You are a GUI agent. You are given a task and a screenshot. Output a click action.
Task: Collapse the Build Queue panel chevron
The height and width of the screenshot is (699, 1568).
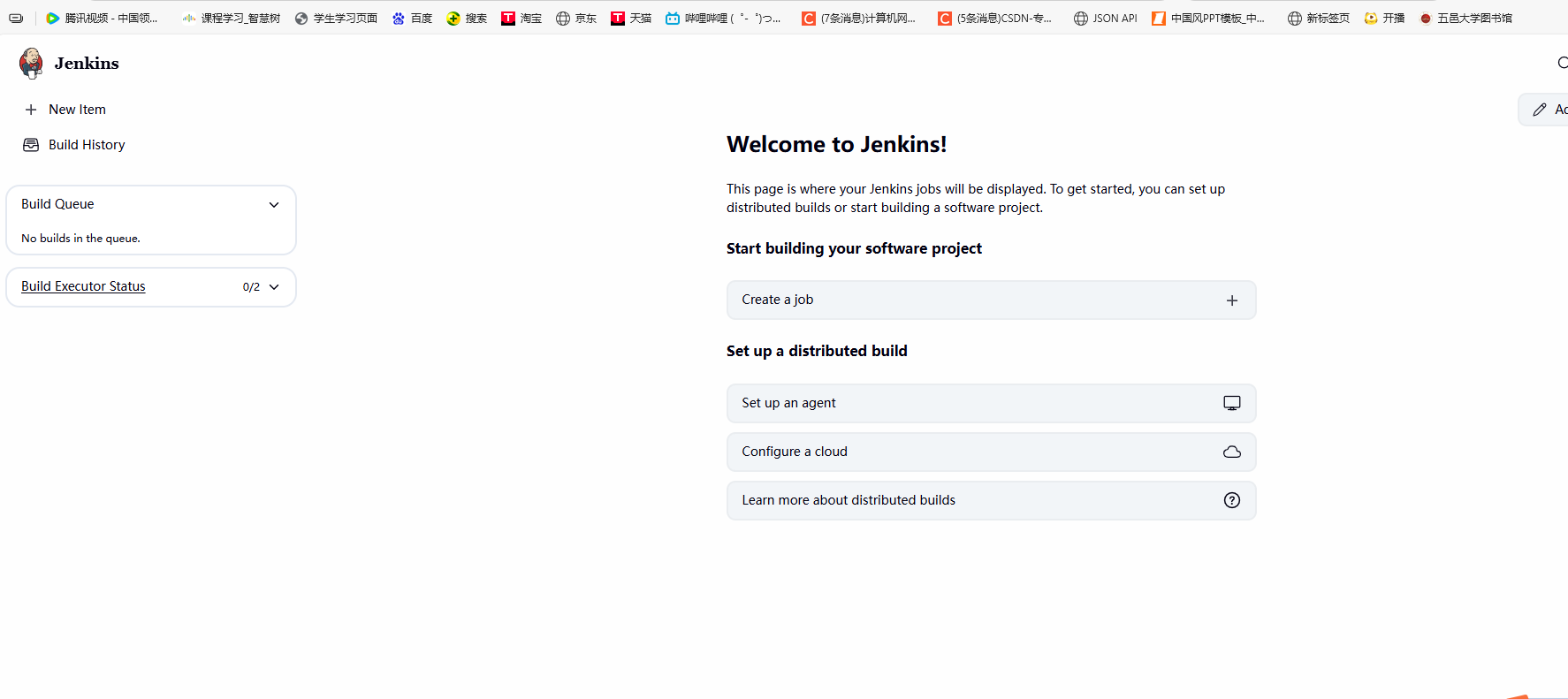(274, 204)
